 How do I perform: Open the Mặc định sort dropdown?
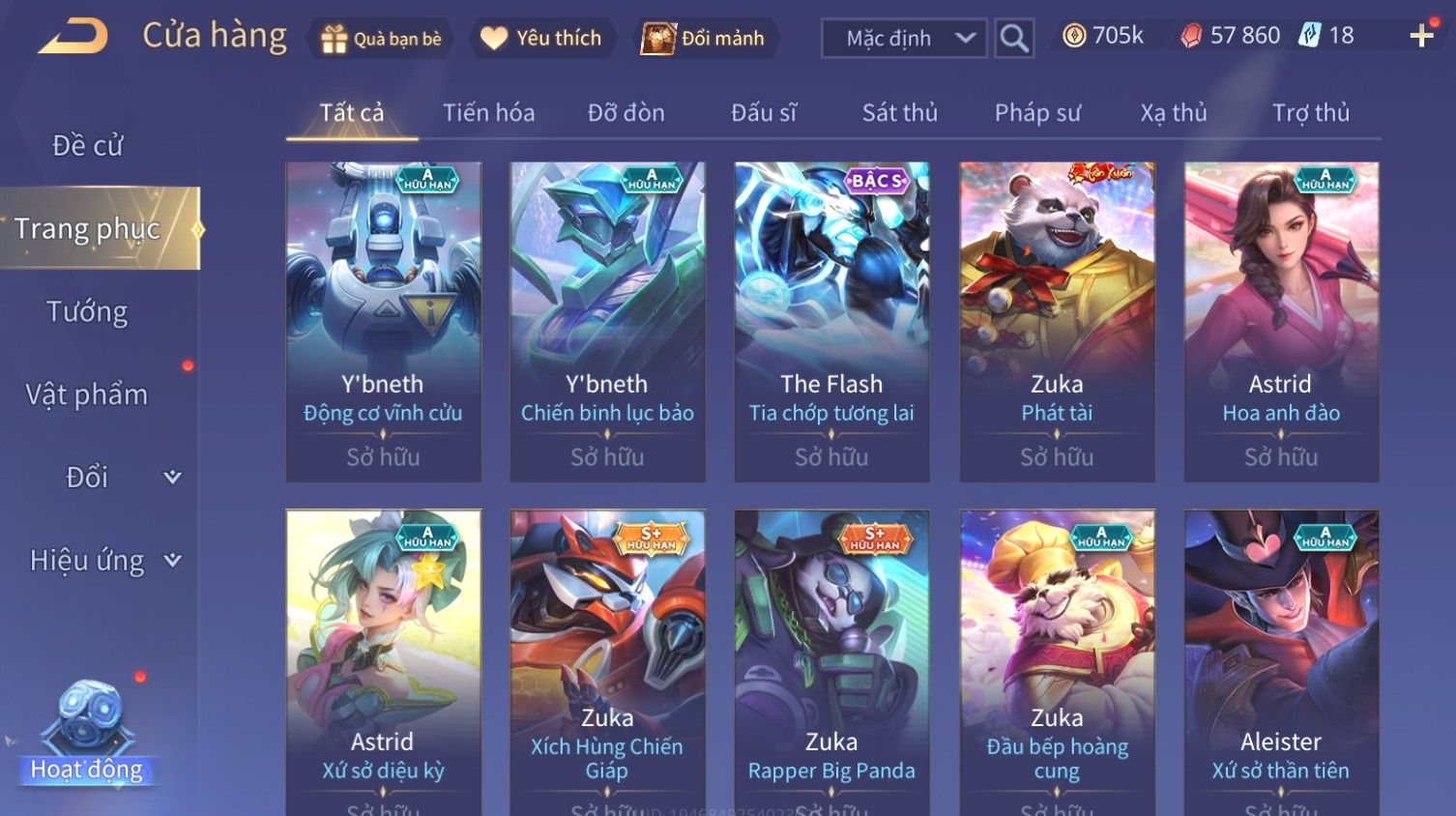coord(904,39)
